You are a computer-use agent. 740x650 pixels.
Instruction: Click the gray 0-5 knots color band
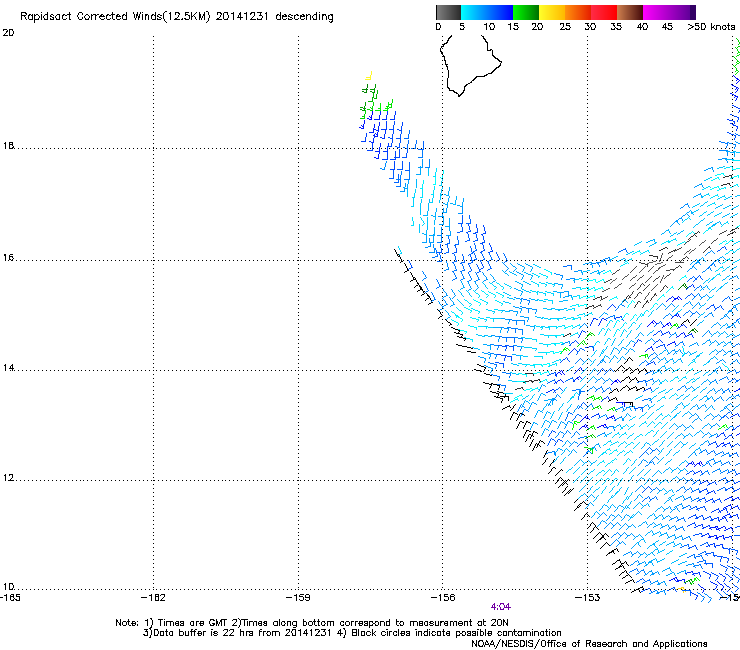pos(448,12)
